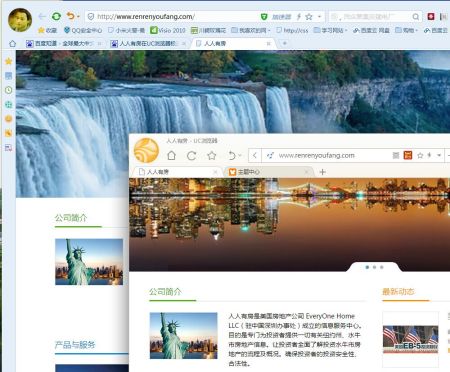Click the lightning speed mode icon in the back browser

(x=299, y=16)
